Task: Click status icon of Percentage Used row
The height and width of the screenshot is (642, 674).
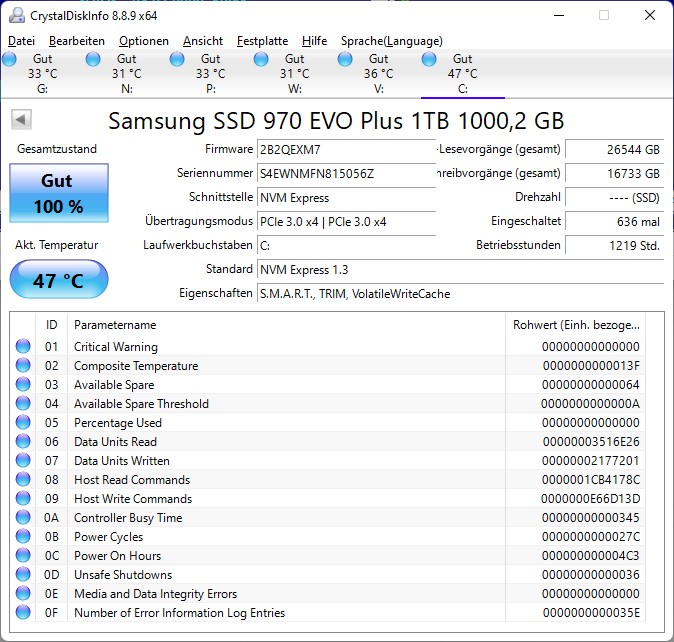Action: pyautogui.click(x=23, y=422)
